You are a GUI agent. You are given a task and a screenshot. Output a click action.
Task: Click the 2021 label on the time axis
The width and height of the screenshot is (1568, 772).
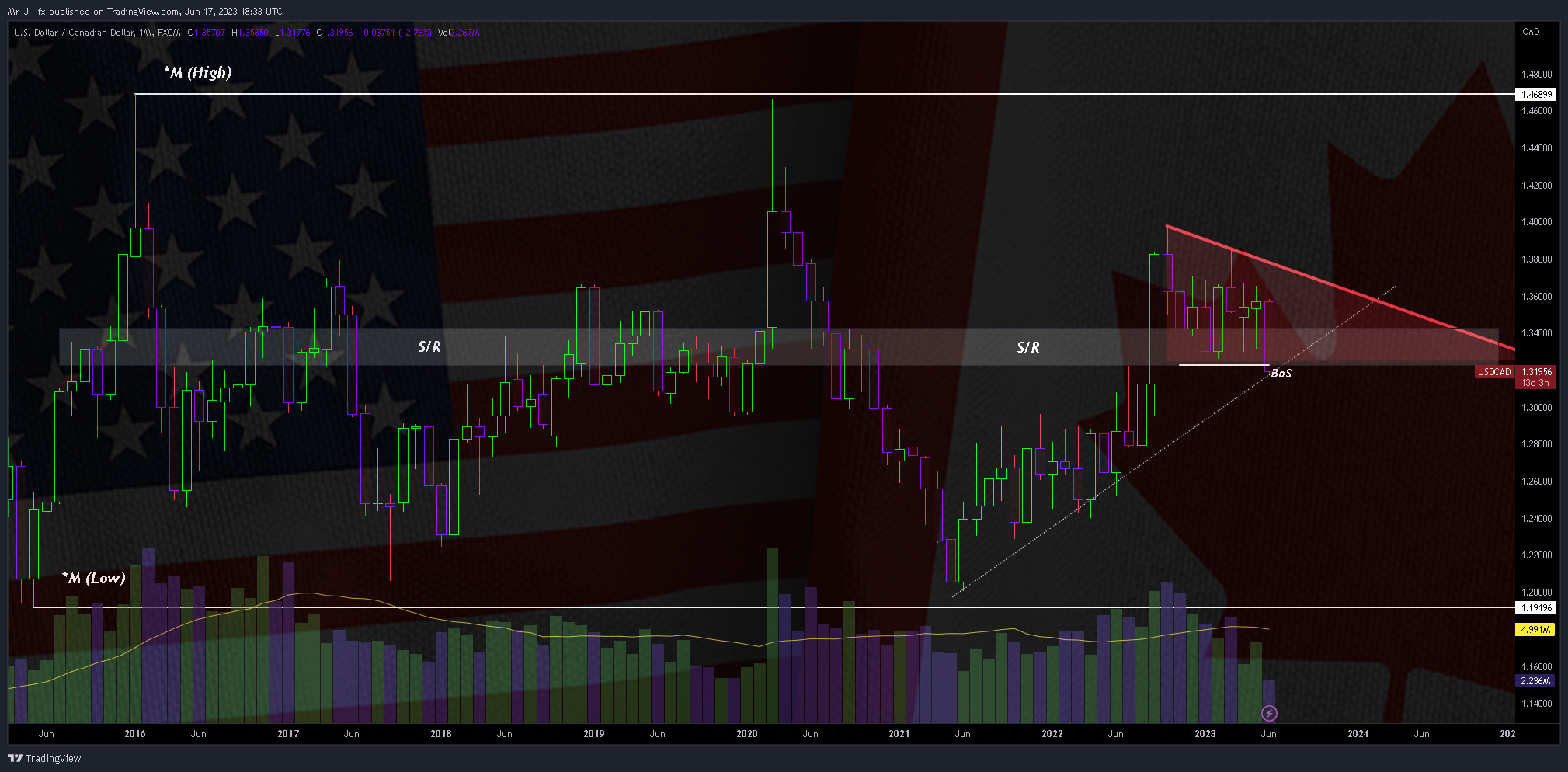coord(899,734)
